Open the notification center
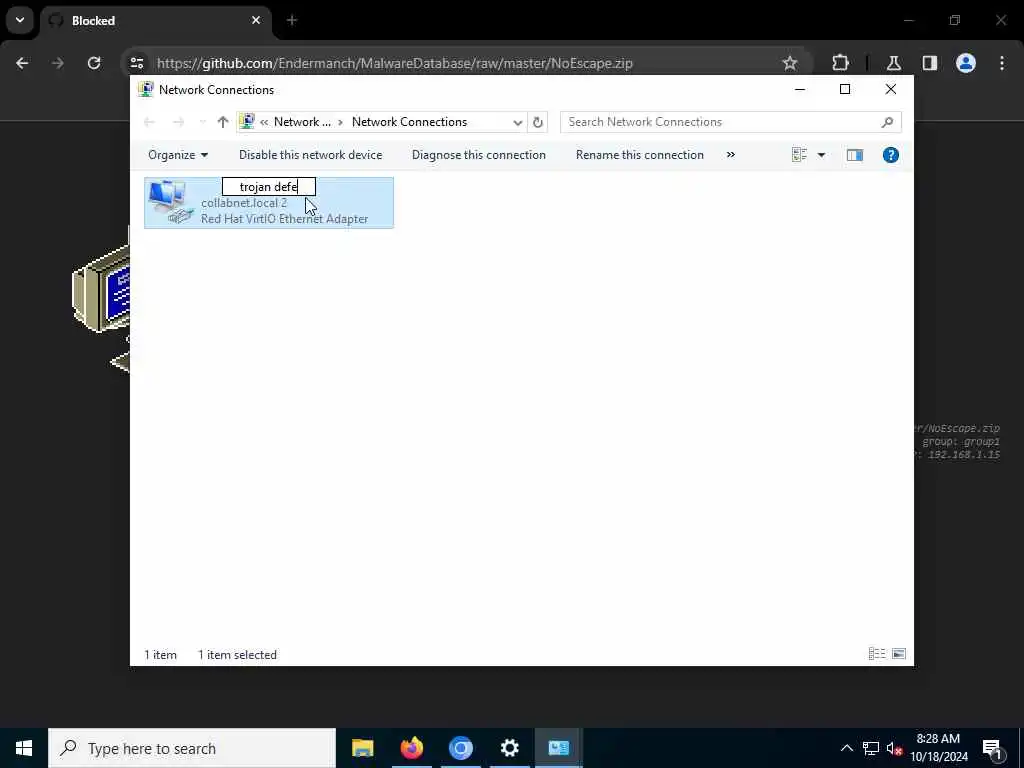 992,748
